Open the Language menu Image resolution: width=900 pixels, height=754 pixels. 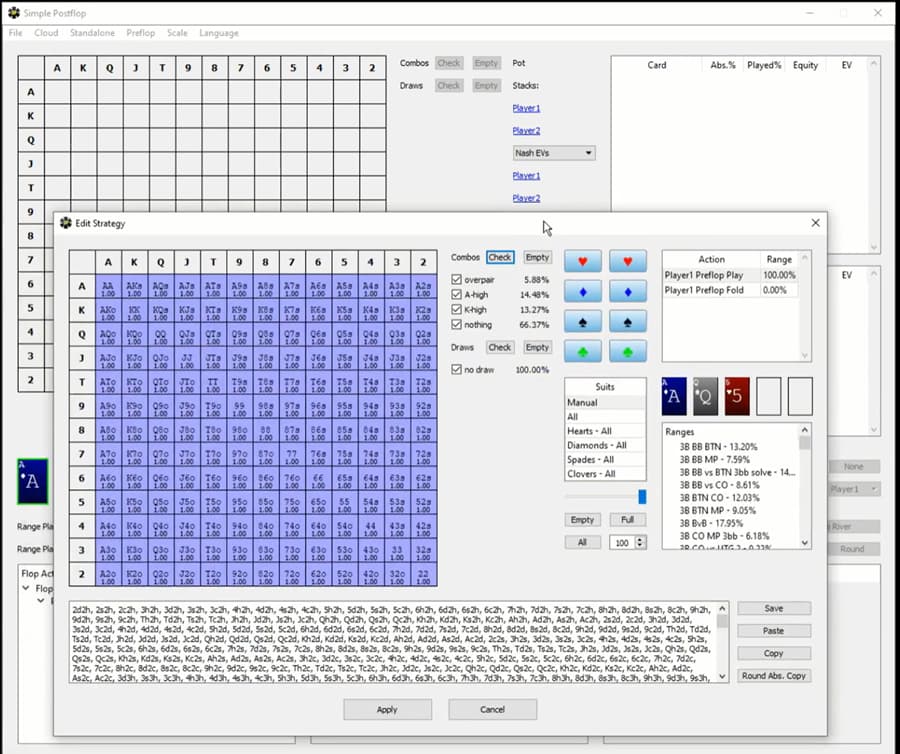(219, 33)
